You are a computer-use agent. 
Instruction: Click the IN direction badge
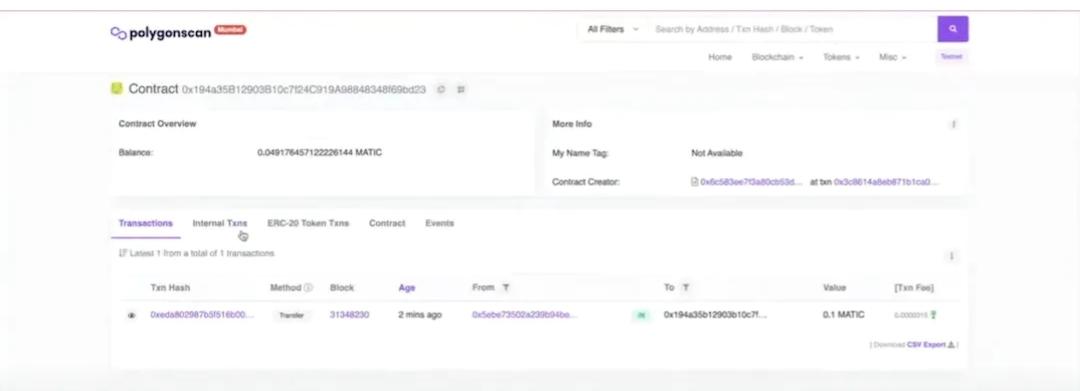pos(641,315)
